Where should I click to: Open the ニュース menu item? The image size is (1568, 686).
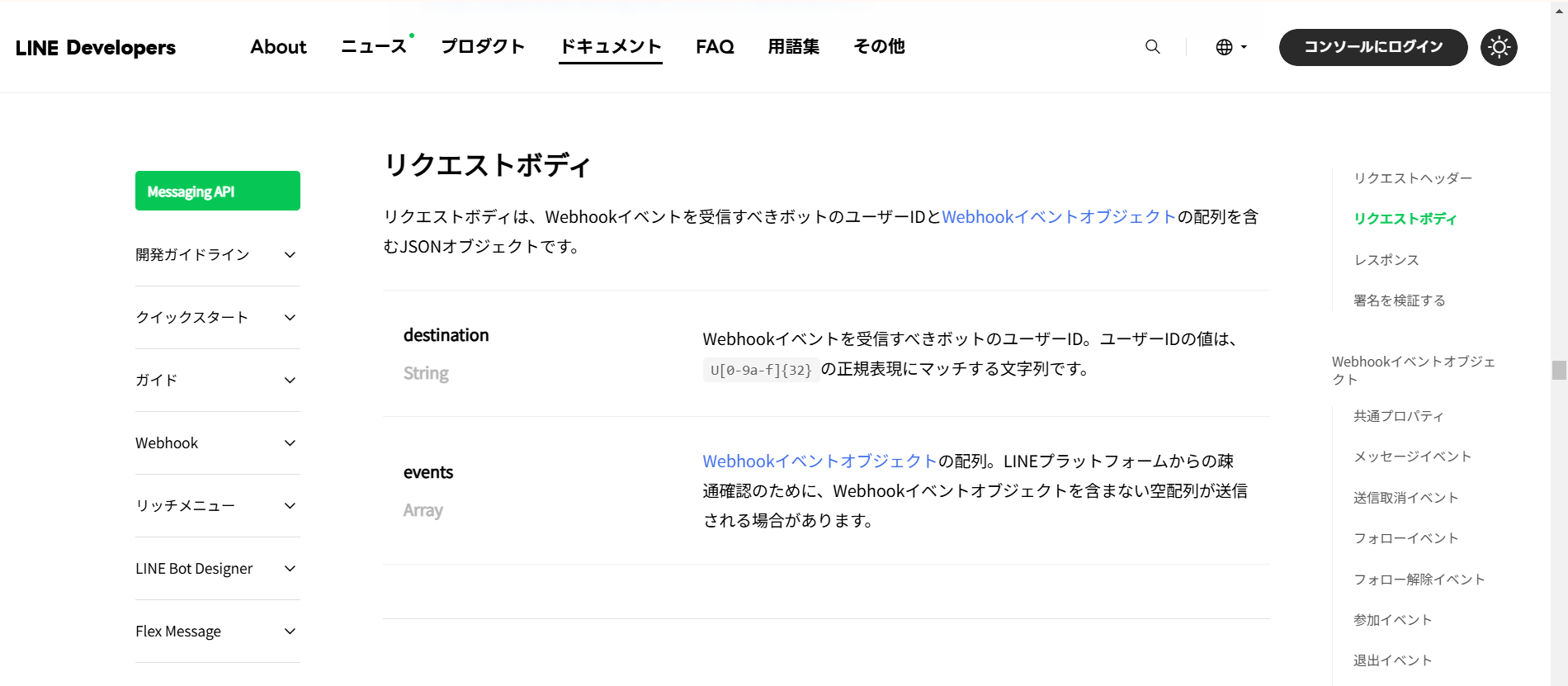pos(374,47)
